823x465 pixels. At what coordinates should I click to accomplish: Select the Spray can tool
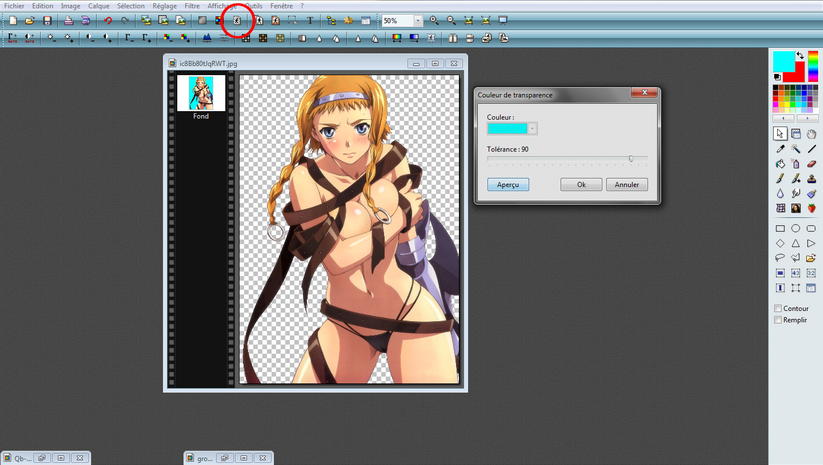pos(796,164)
